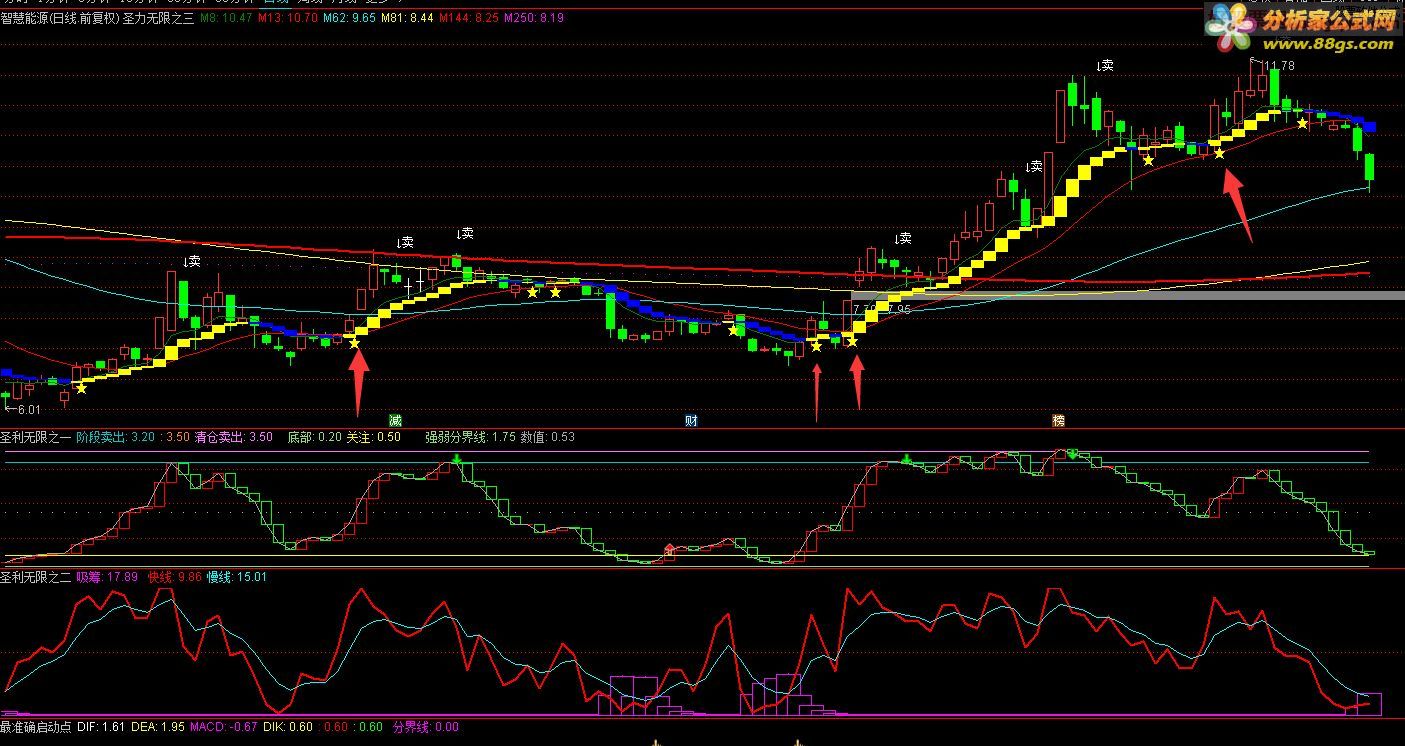Click the sub-indicator title 圣利无限之一
The width and height of the screenshot is (1405, 746).
click(x=35, y=437)
